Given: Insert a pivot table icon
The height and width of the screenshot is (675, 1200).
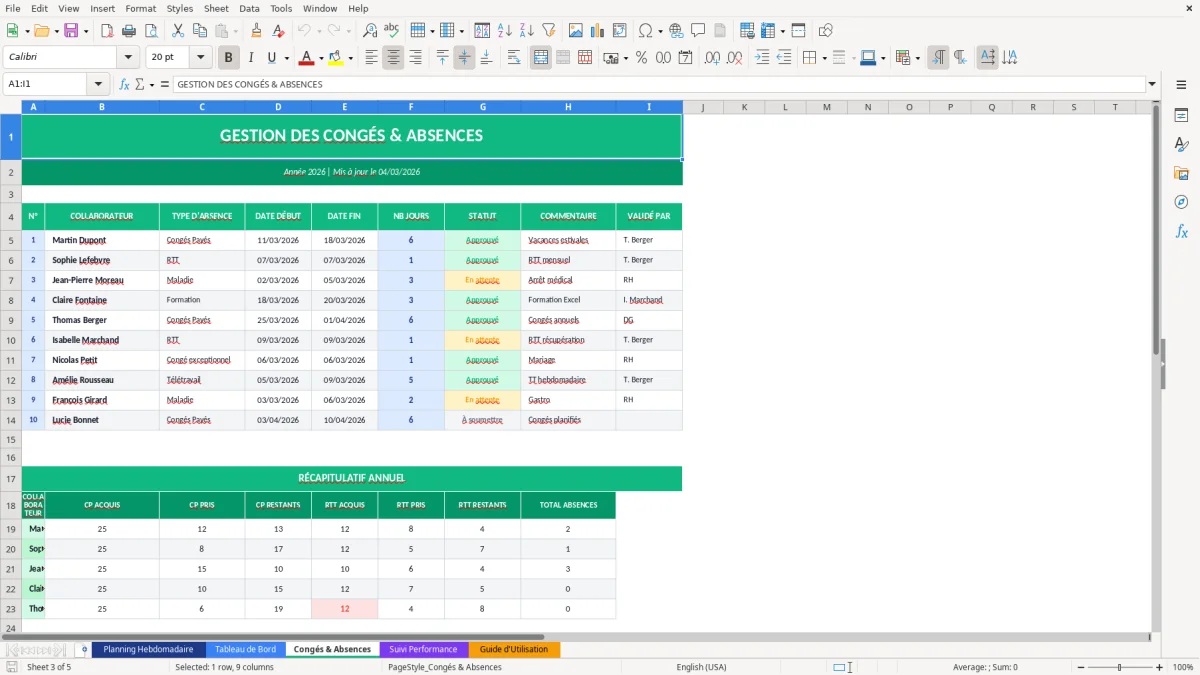Looking at the screenshot, I should [x=620, y=31].
